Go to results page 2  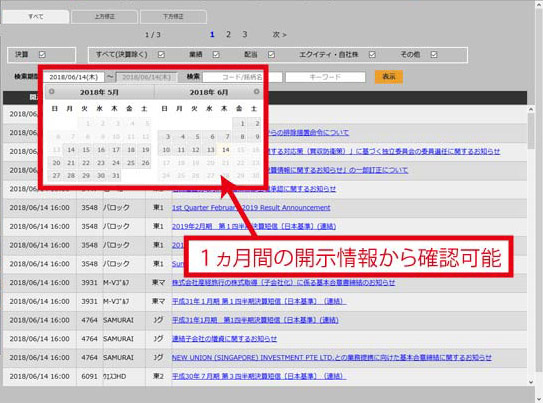[228, 34]
